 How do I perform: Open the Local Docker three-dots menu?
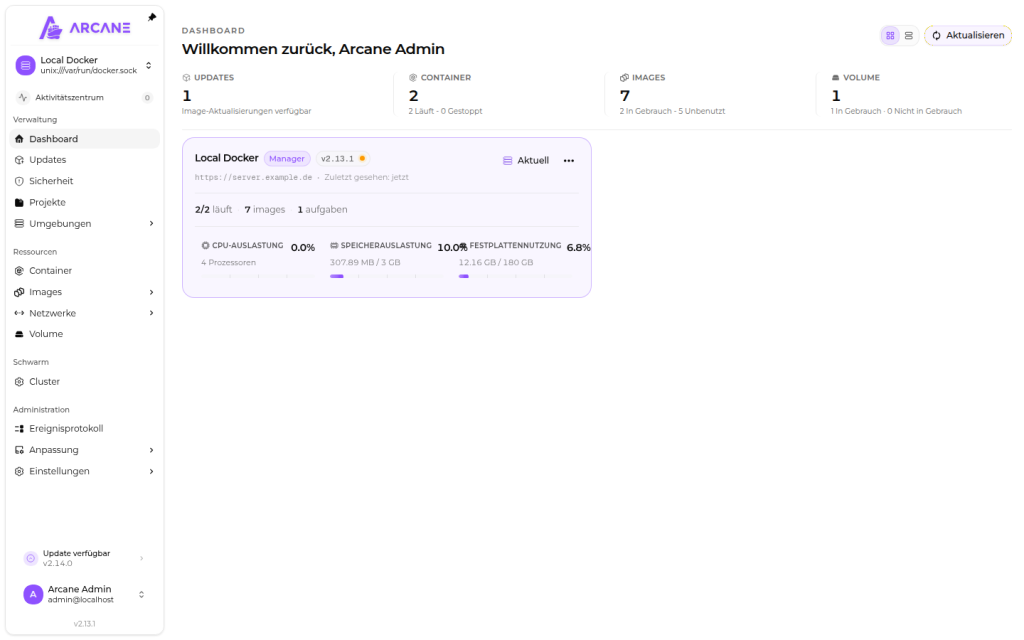pos(569,161)
